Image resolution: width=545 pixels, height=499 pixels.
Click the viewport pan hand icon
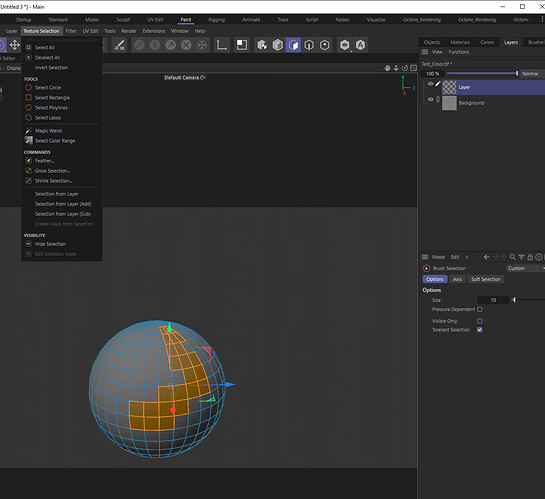tap(387, 68)
